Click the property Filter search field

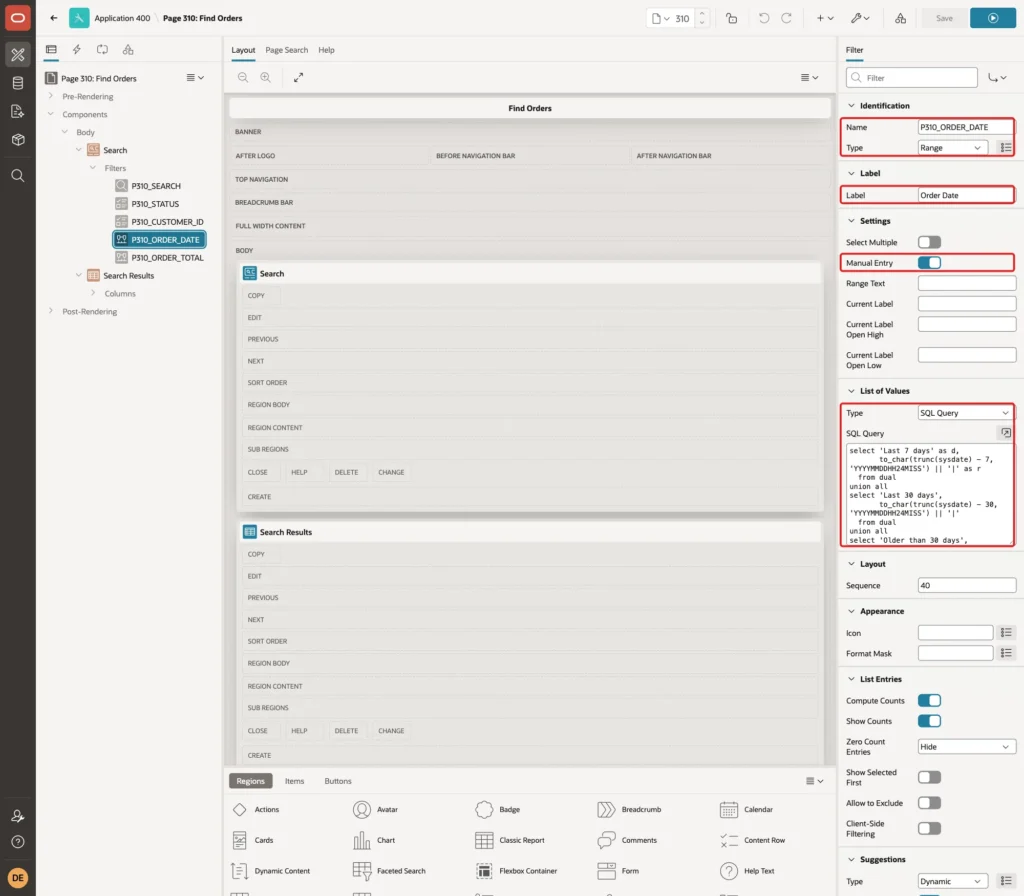[x=912, y=78]
